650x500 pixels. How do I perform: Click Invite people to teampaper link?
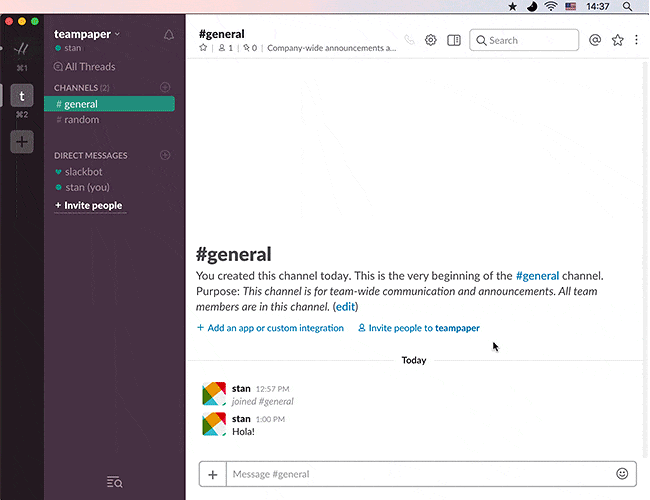(x=419, y=328)
